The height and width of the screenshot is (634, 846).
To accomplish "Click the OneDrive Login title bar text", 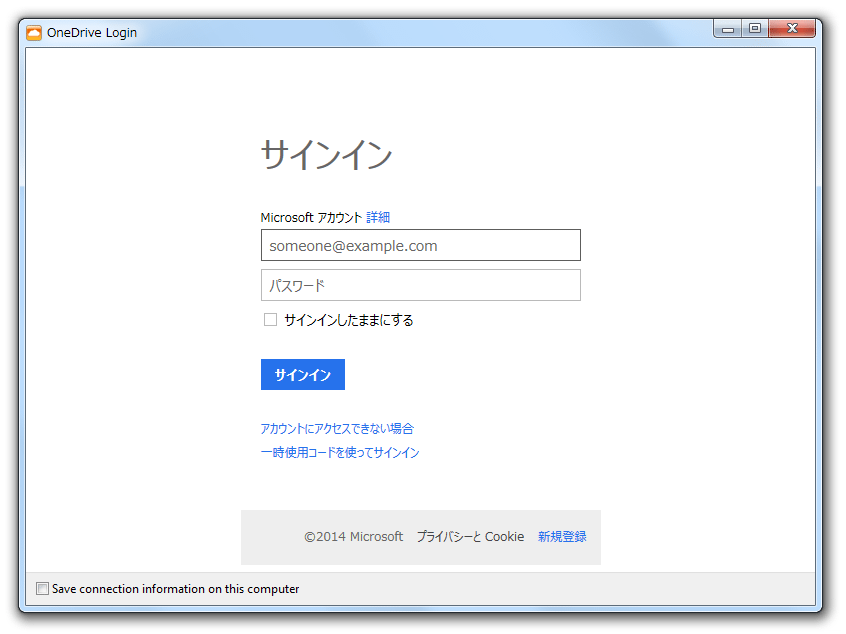I will 92,32.
